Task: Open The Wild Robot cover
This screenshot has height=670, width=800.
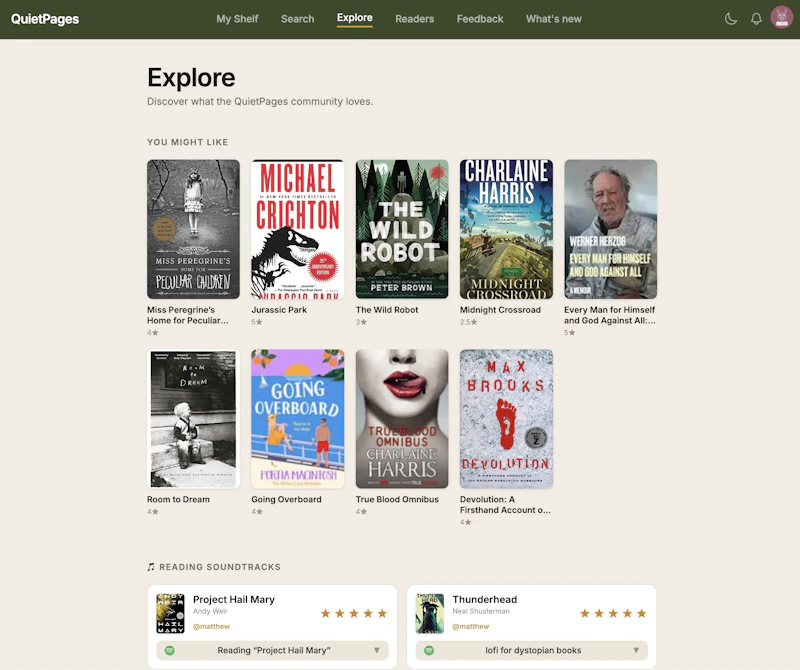Action: (x=402, y=229)
